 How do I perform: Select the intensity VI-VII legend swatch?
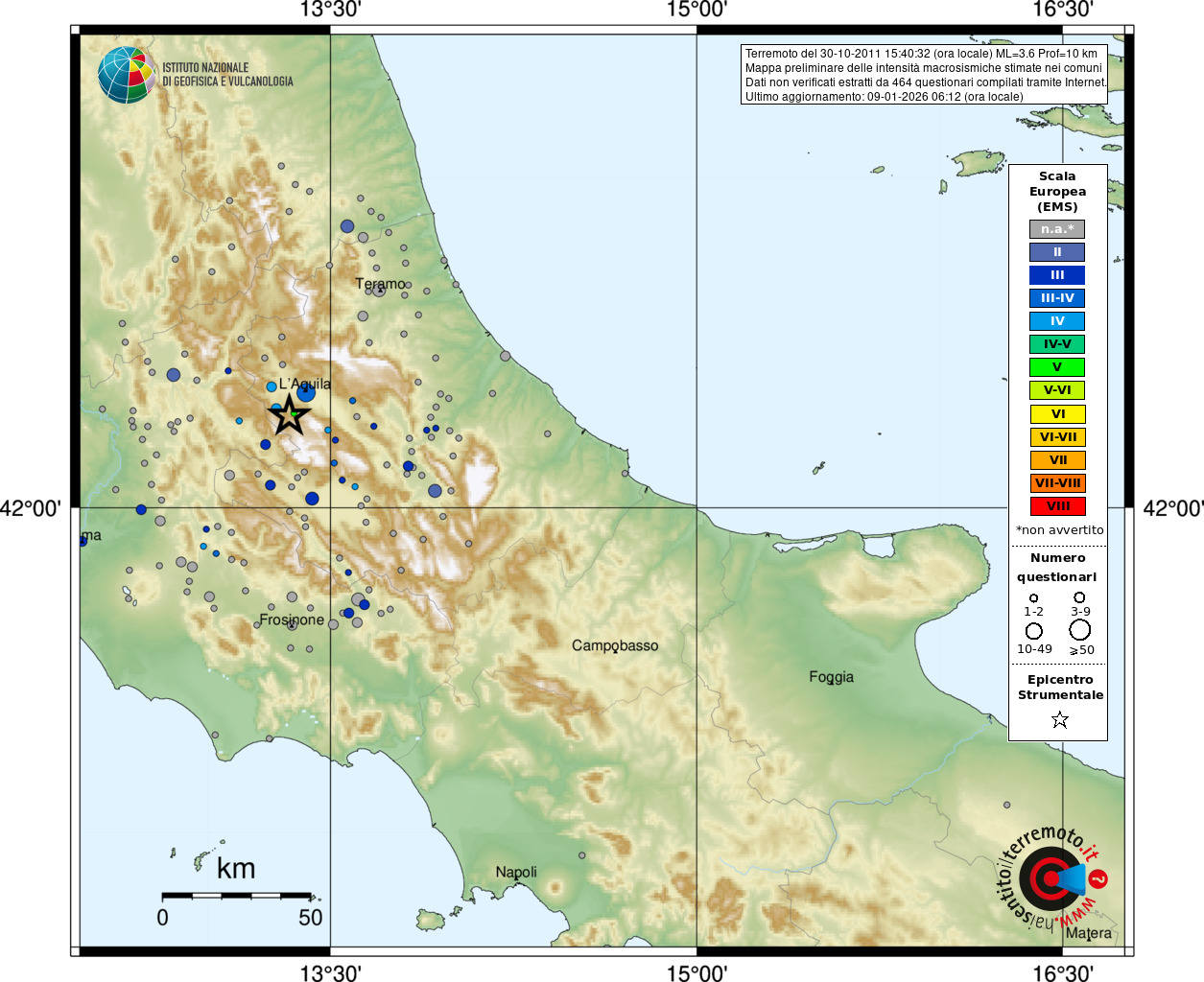(1057, 437)
